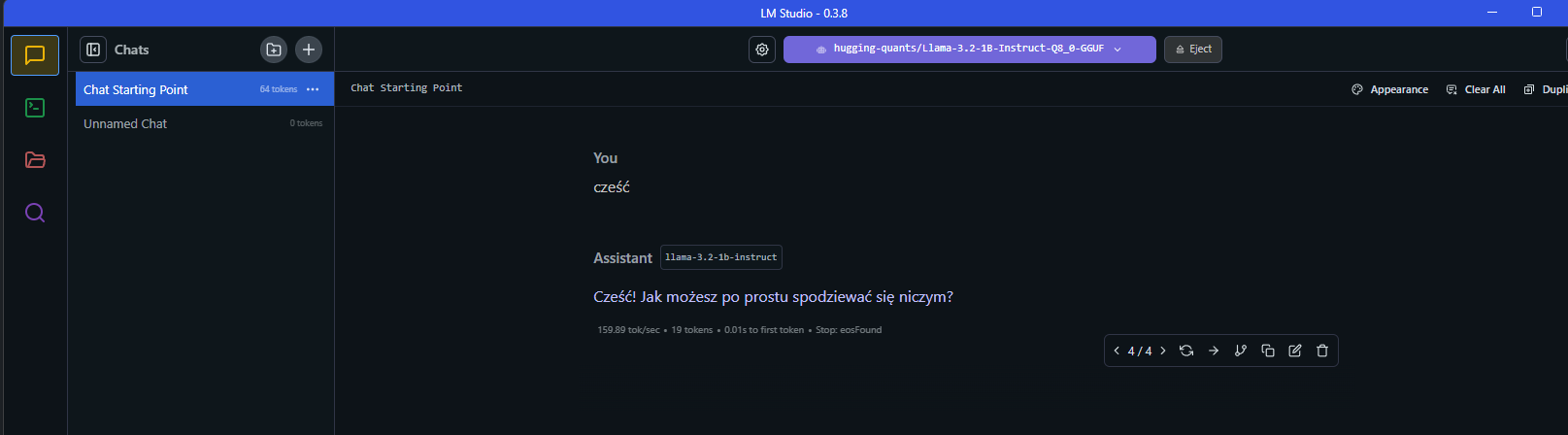Screen dimensions: 1568x435
Task: Click the llama-3.2-1b-instruct model badge
Action: tap(721, 257)
